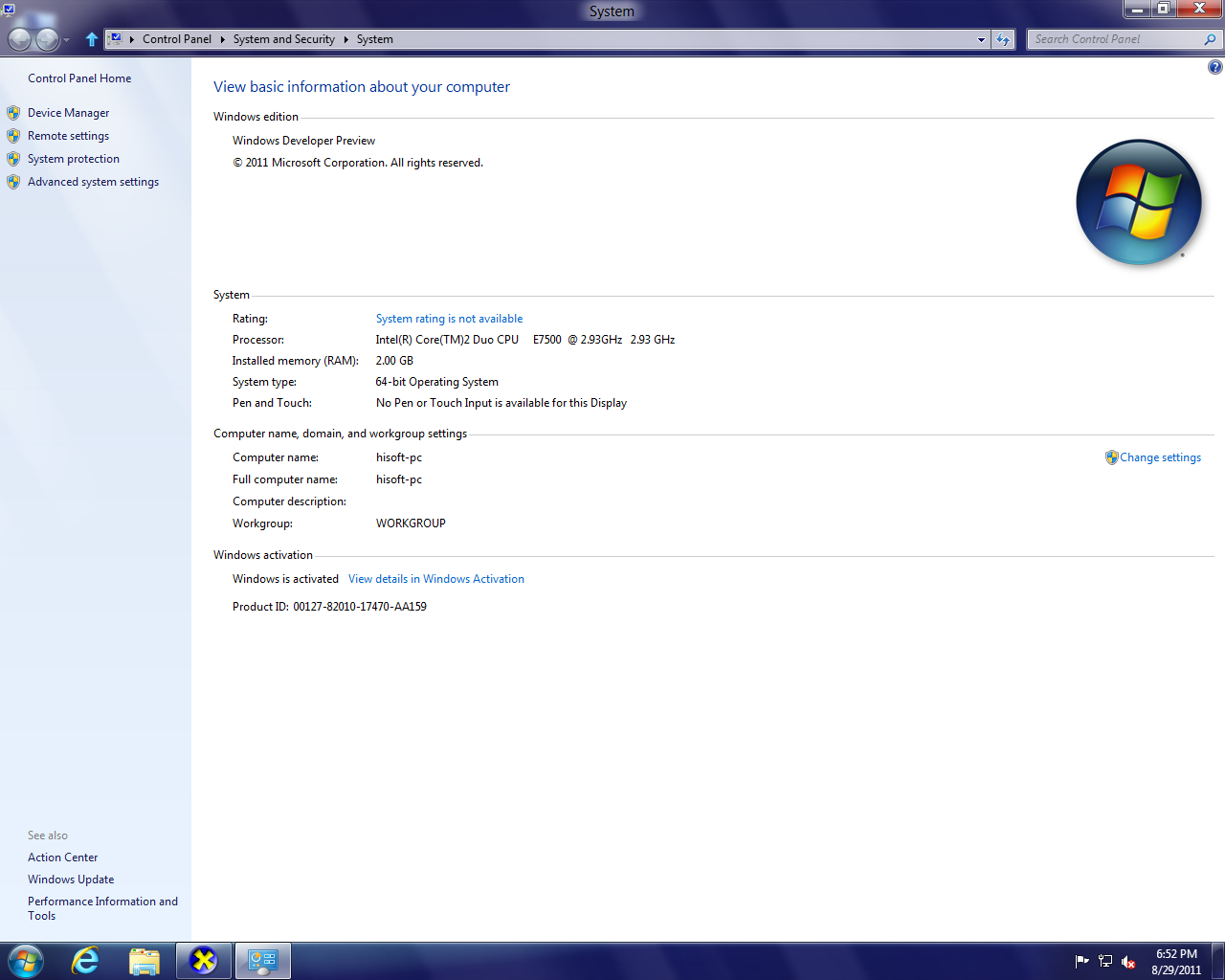Expand chevron after Control Panel breadcrumb
The image size is (1225, 980).
pos(222,39)
